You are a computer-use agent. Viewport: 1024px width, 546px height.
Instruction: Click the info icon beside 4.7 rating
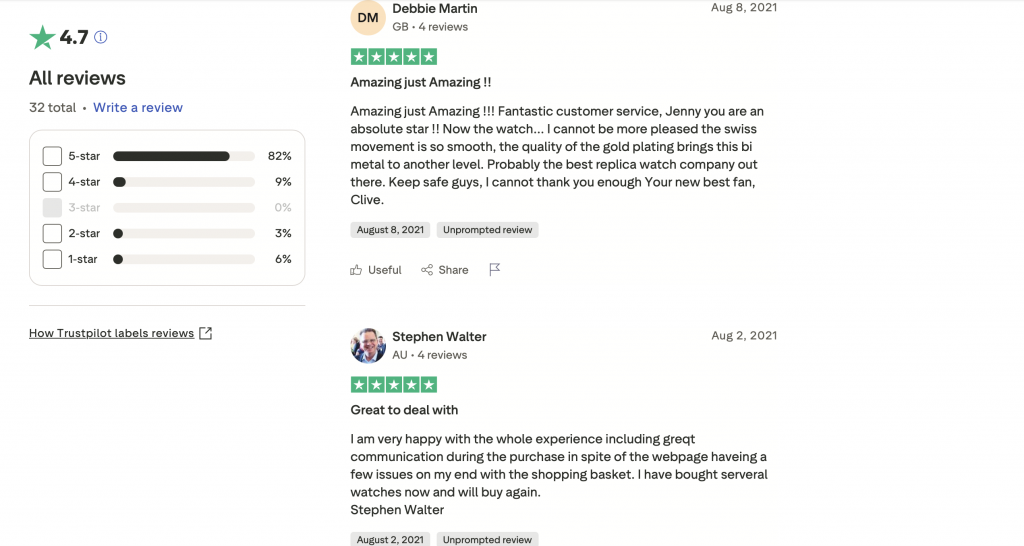pos(100,38)
